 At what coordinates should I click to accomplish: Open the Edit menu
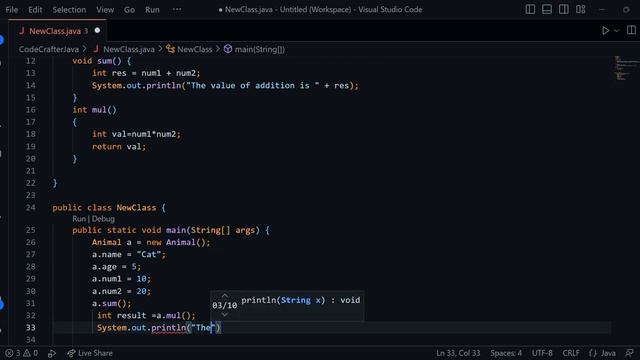coord(35,9)
